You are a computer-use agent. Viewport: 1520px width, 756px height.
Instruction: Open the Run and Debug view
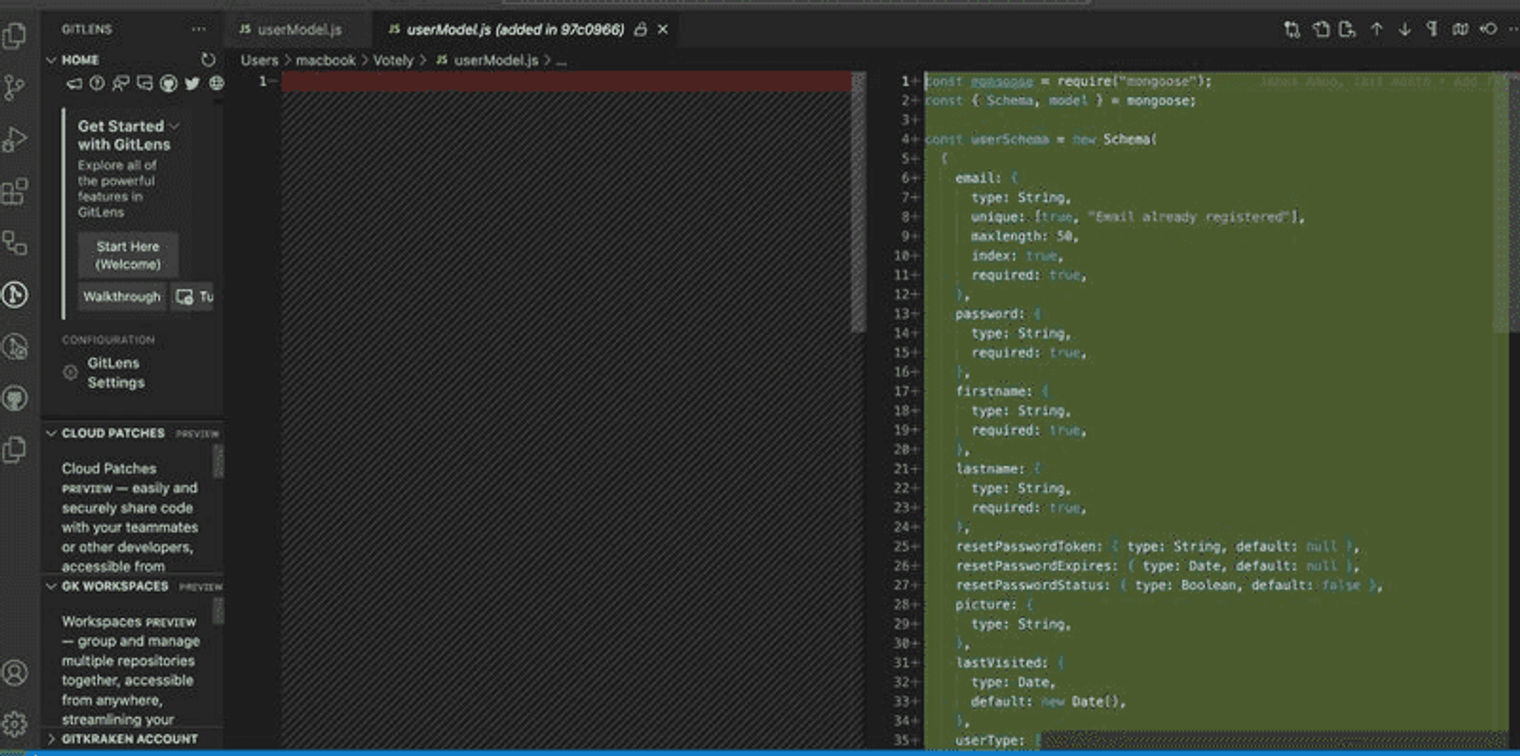tap(15, 139)
